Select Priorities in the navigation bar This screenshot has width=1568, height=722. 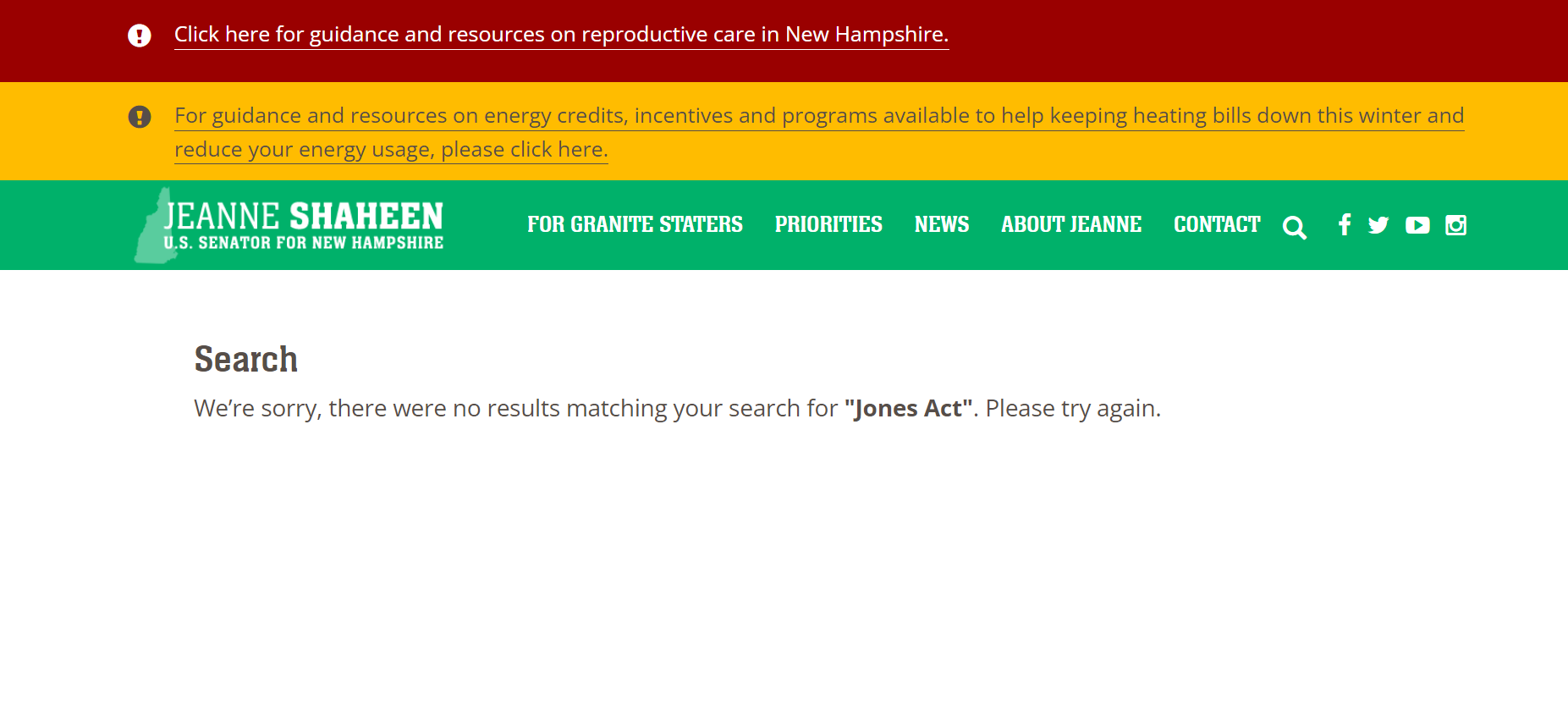coord(828,225)
